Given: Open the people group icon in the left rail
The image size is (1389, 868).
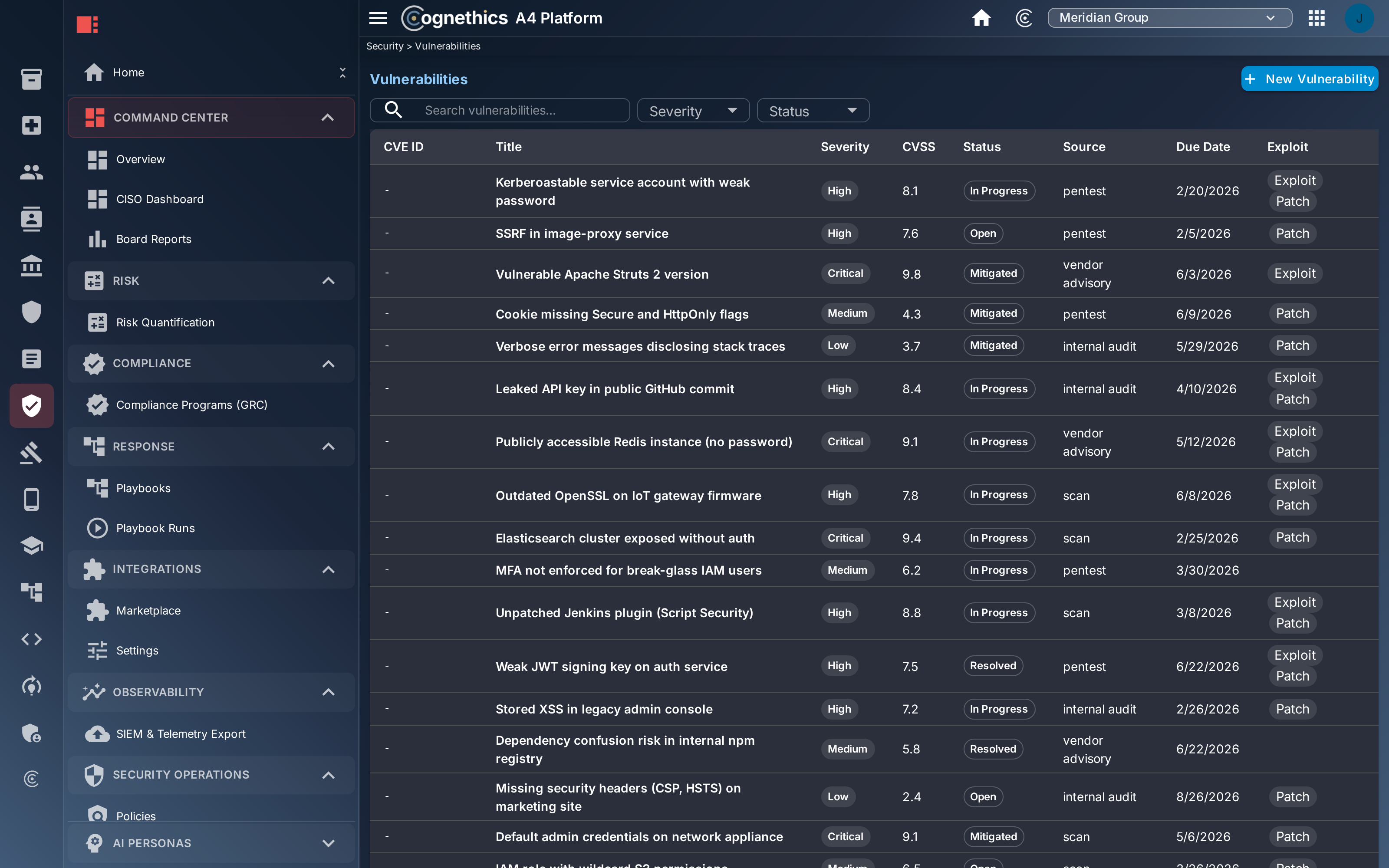Looking at the screenshot, I should [32, 172].
